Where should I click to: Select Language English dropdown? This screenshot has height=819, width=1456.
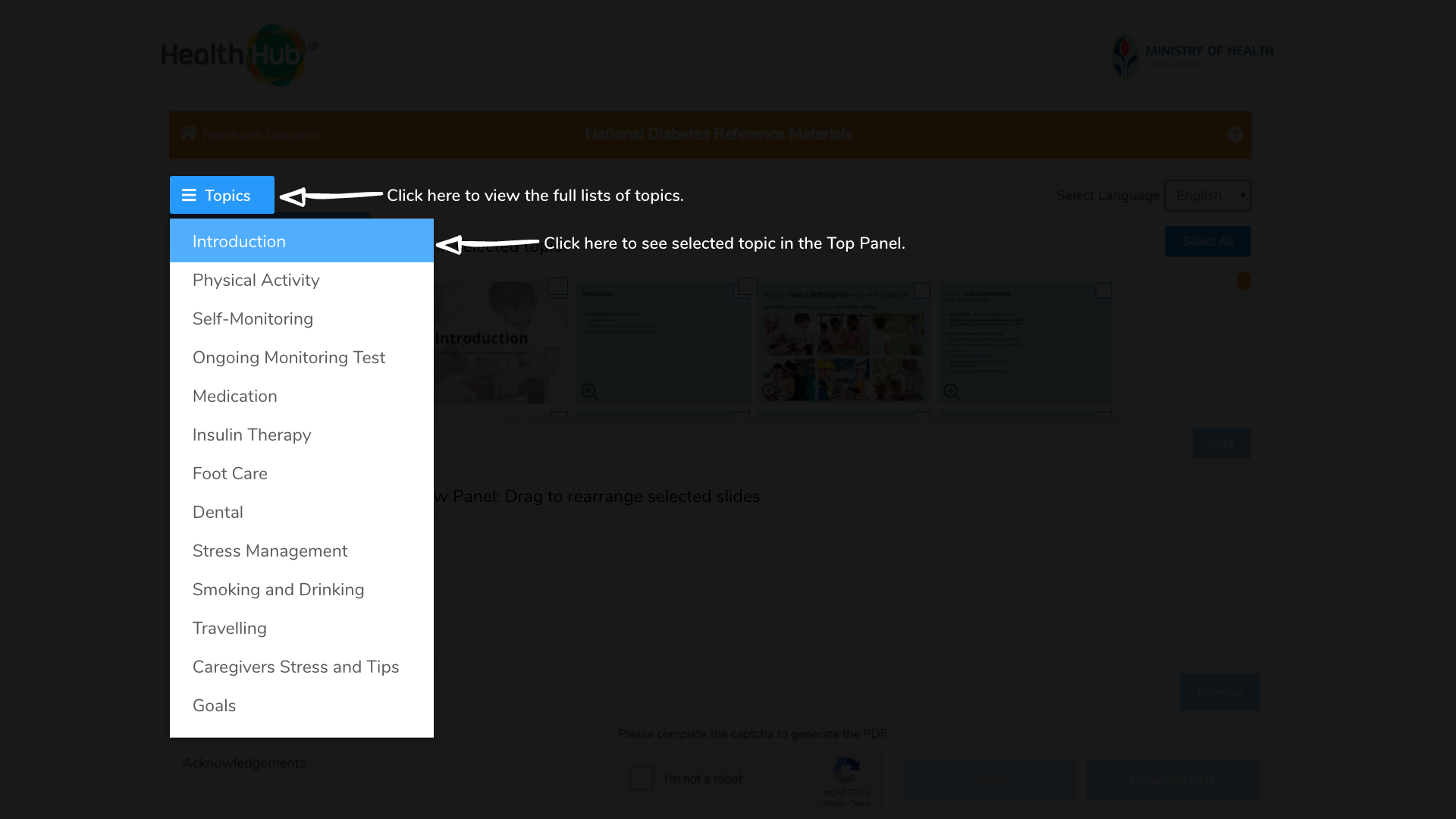point(1207,195)
